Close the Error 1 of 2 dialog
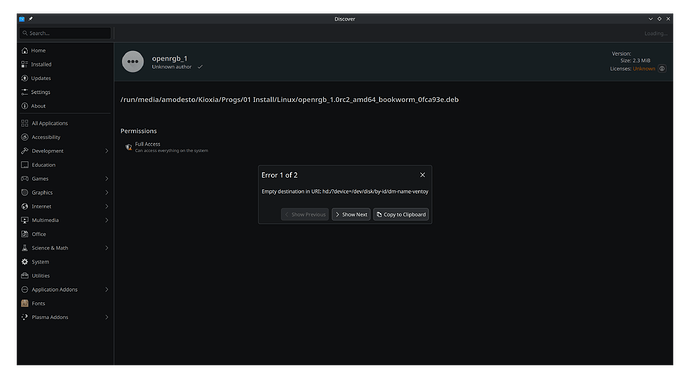 (x=422, y=175)
